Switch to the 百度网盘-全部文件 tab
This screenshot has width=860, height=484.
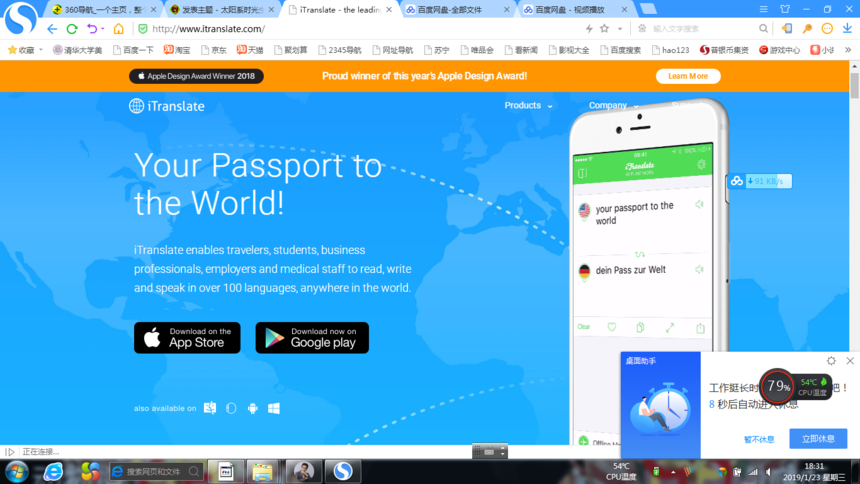[x=457, y=10]
